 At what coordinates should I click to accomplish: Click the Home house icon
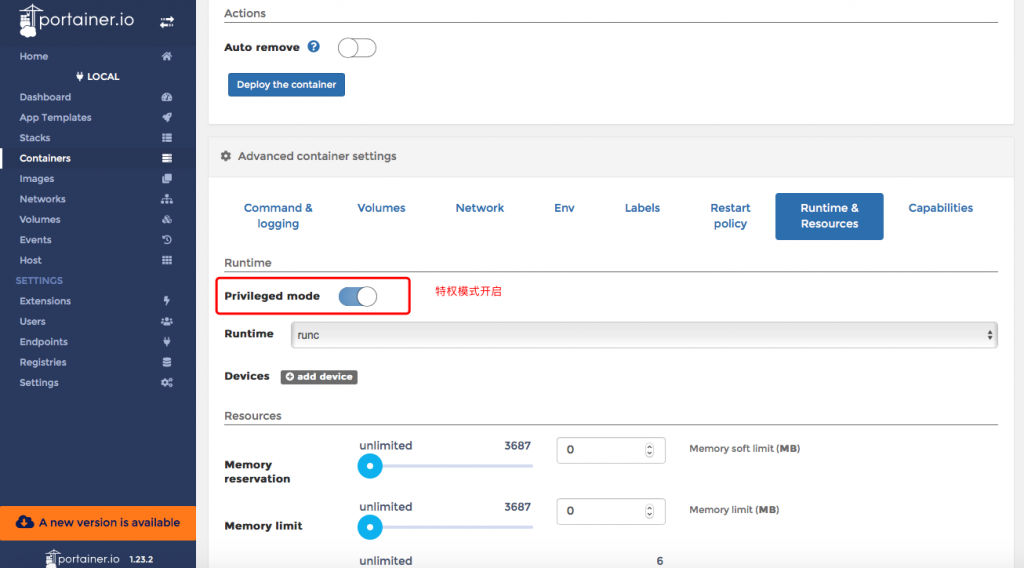click(x=167, y=57)
